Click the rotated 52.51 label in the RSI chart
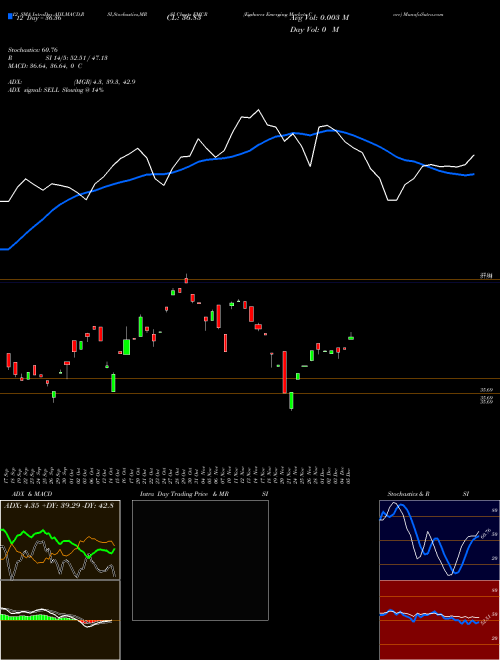 coord(485,619)
